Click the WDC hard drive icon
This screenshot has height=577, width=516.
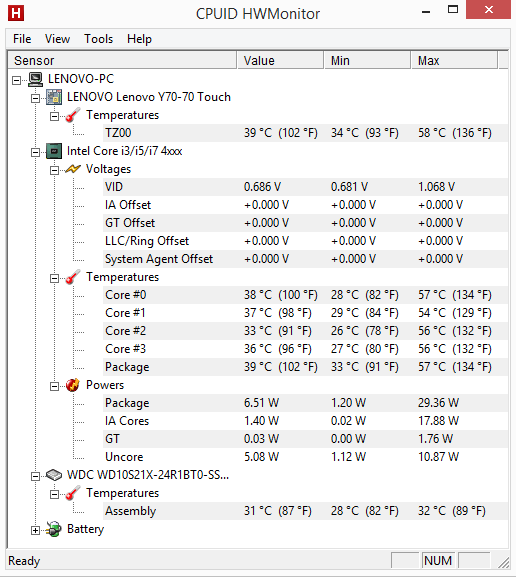pos(54,475)
